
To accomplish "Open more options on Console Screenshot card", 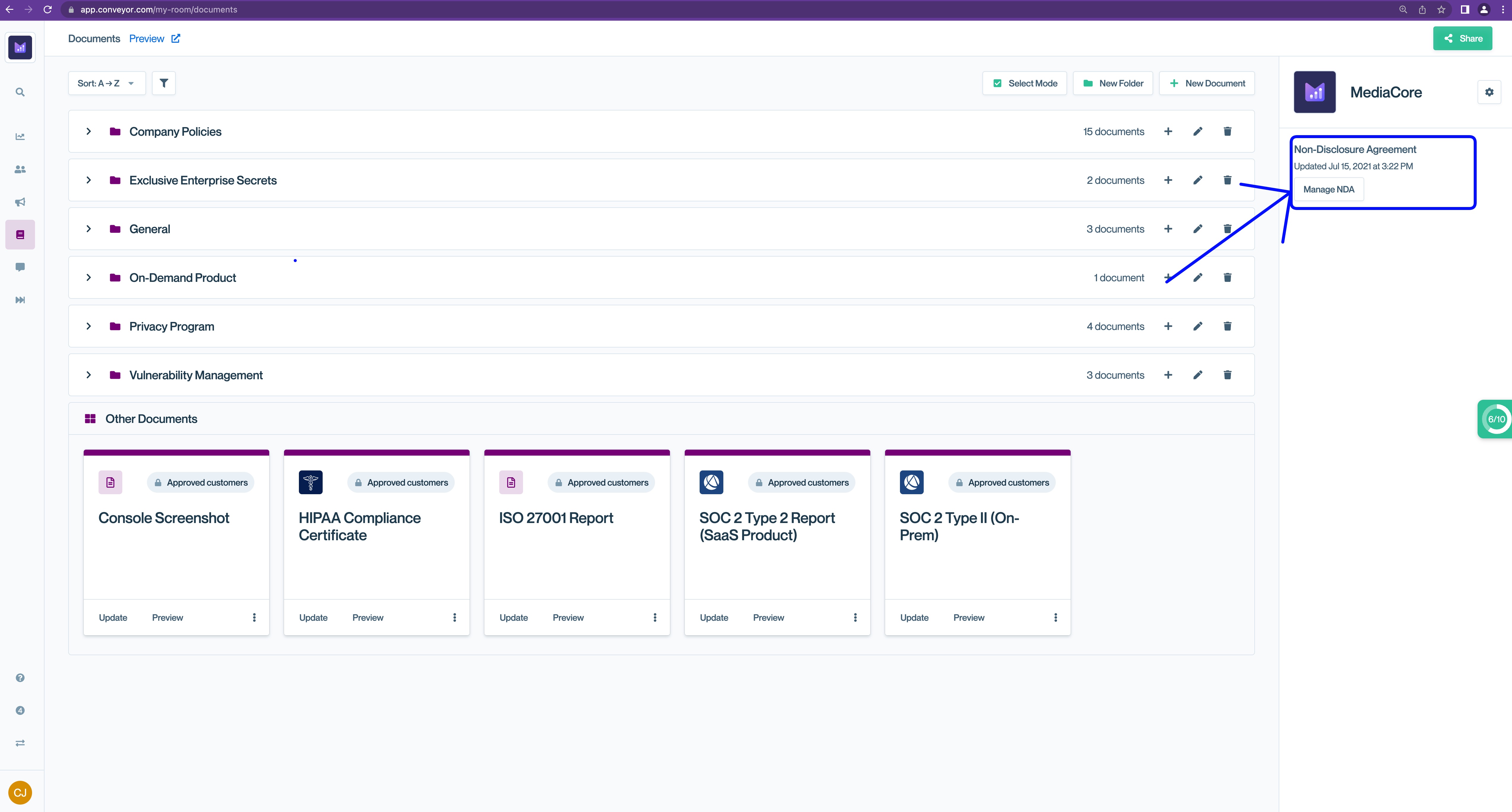I will coord(254,618).
